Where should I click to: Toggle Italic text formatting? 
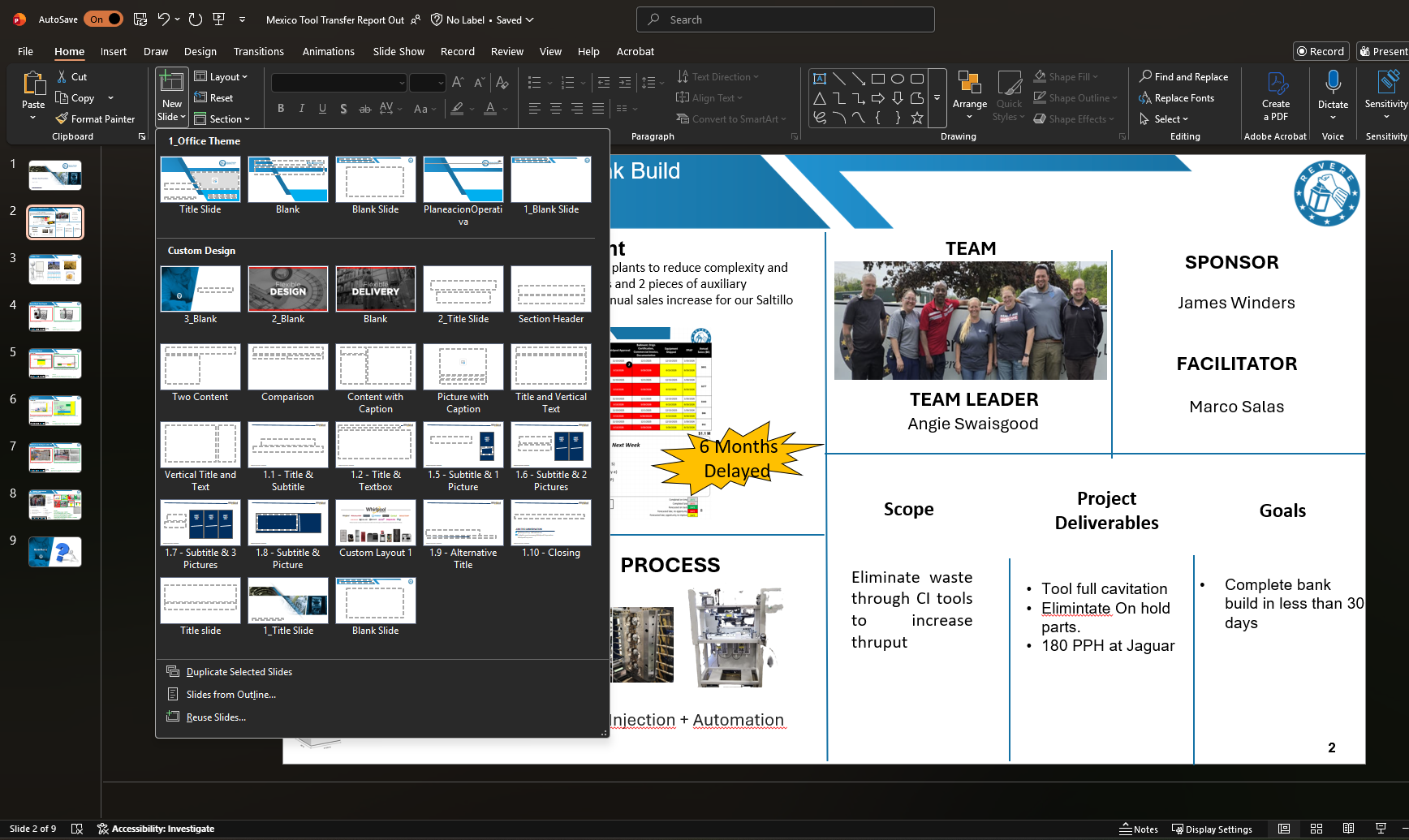coord(302,108)
